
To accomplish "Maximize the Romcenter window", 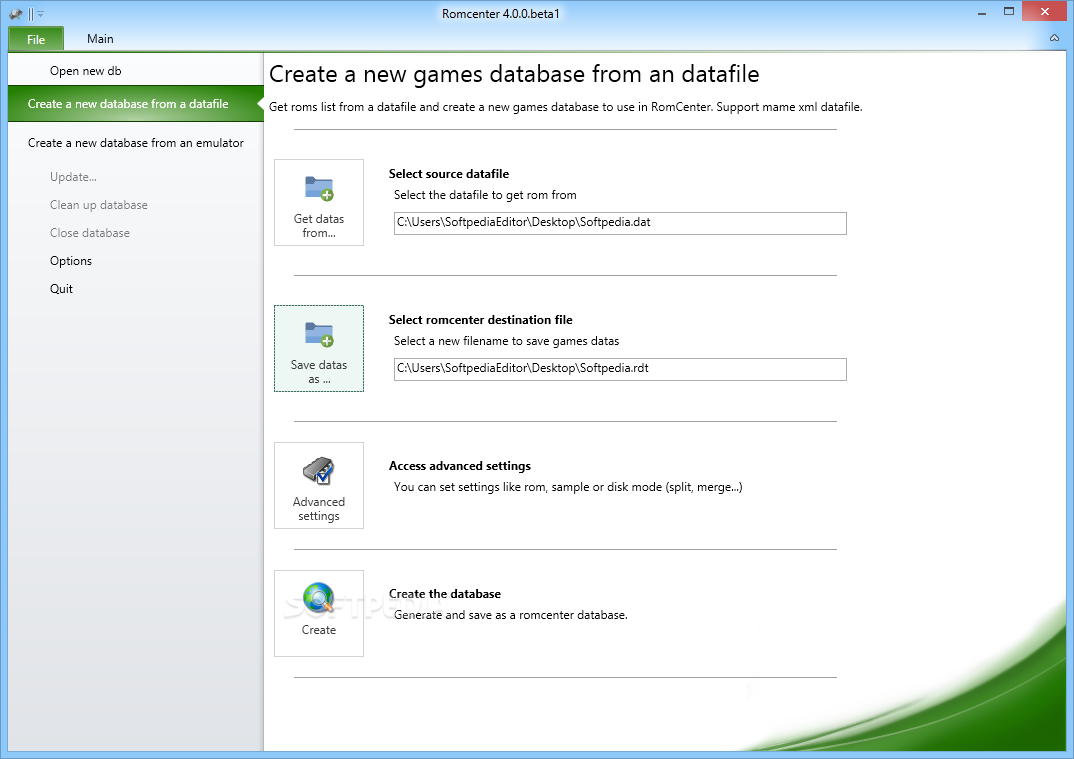I will tap(1008, 12).
